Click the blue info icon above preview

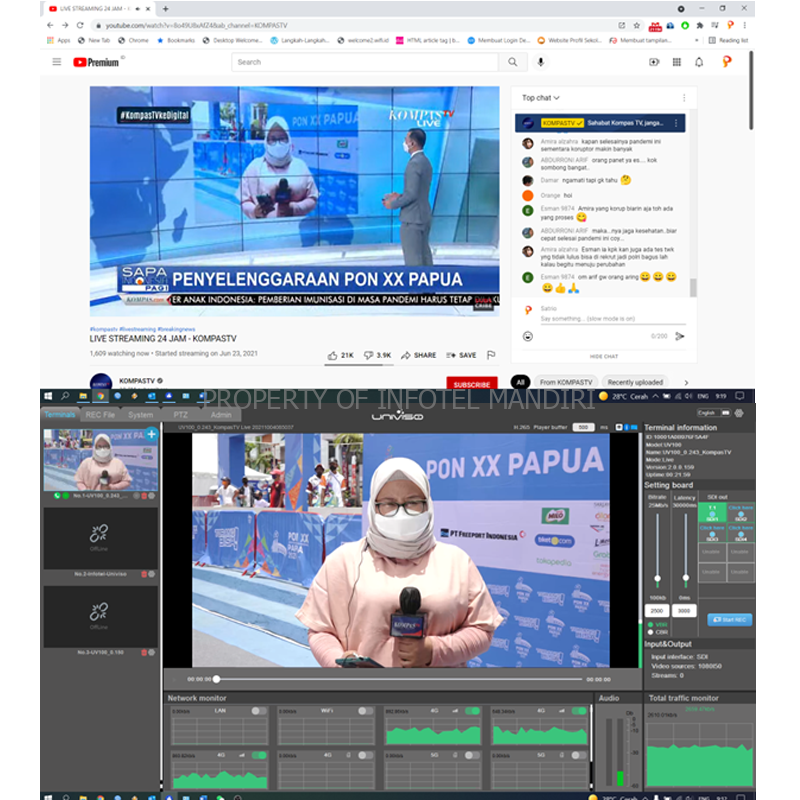(x=627, y=427)
